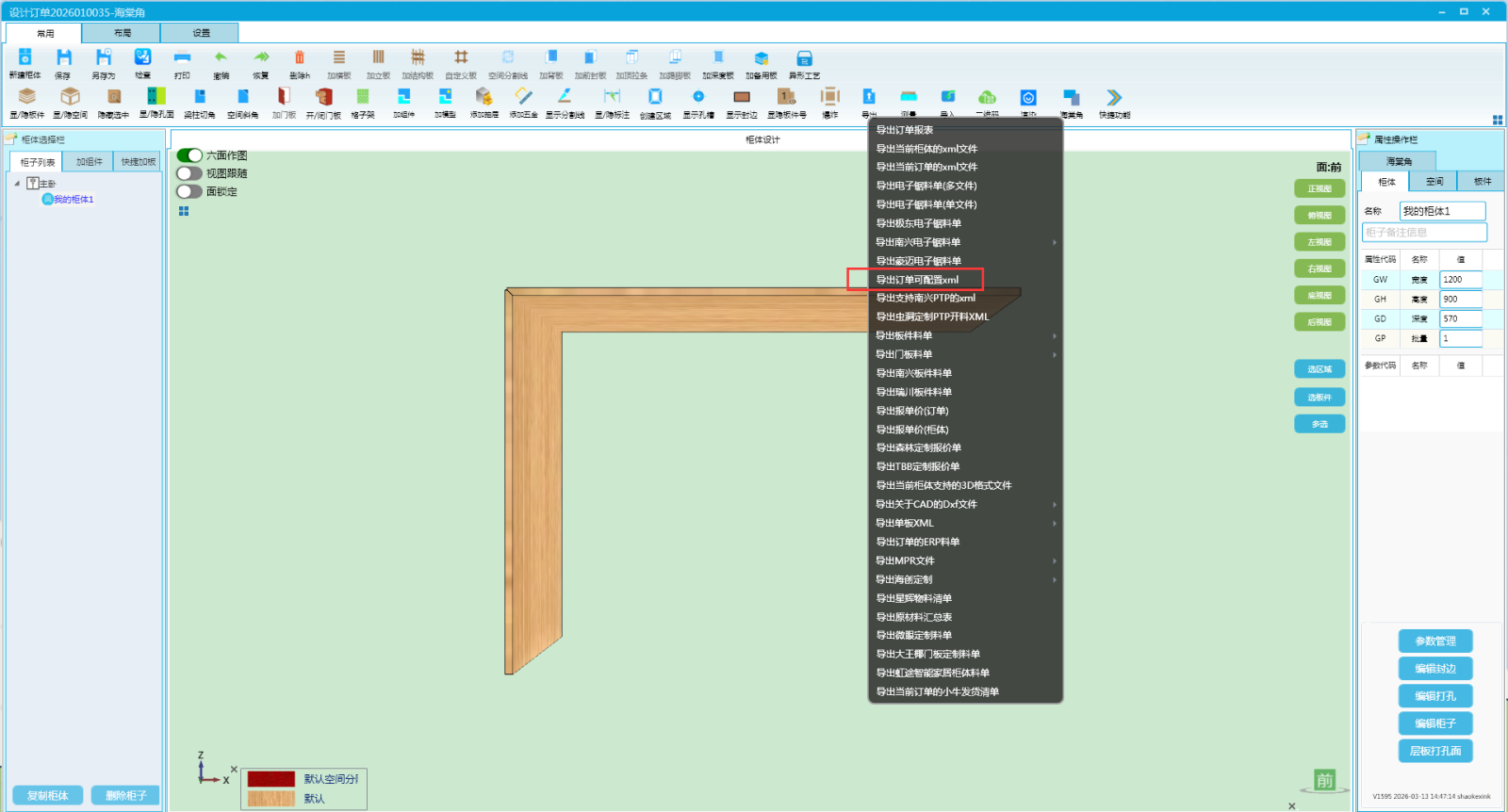Click the 宽度 value field showing 1200
1508x812 pixels.
(1460, 280)
